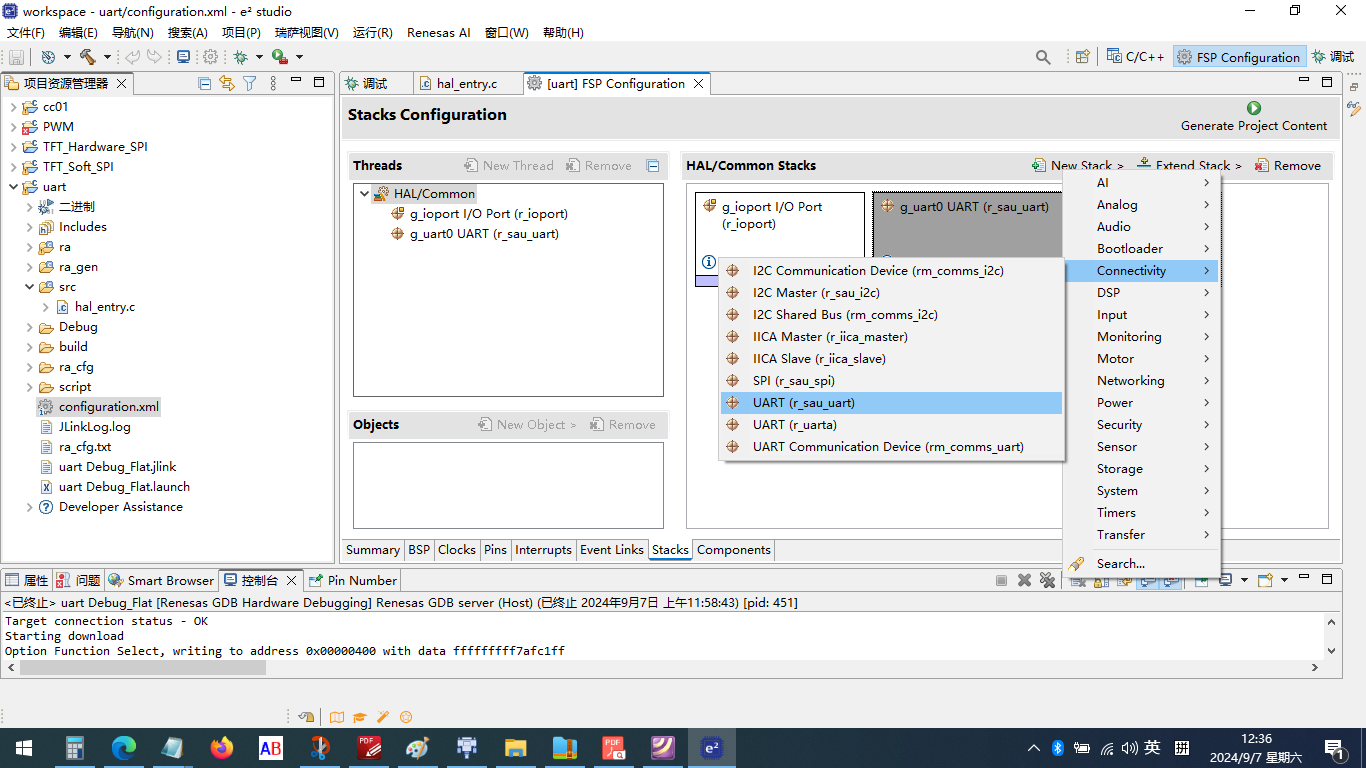Open the Open Console dropdown arrow
The image size is (1366, 768).
tap(1284, 580)
